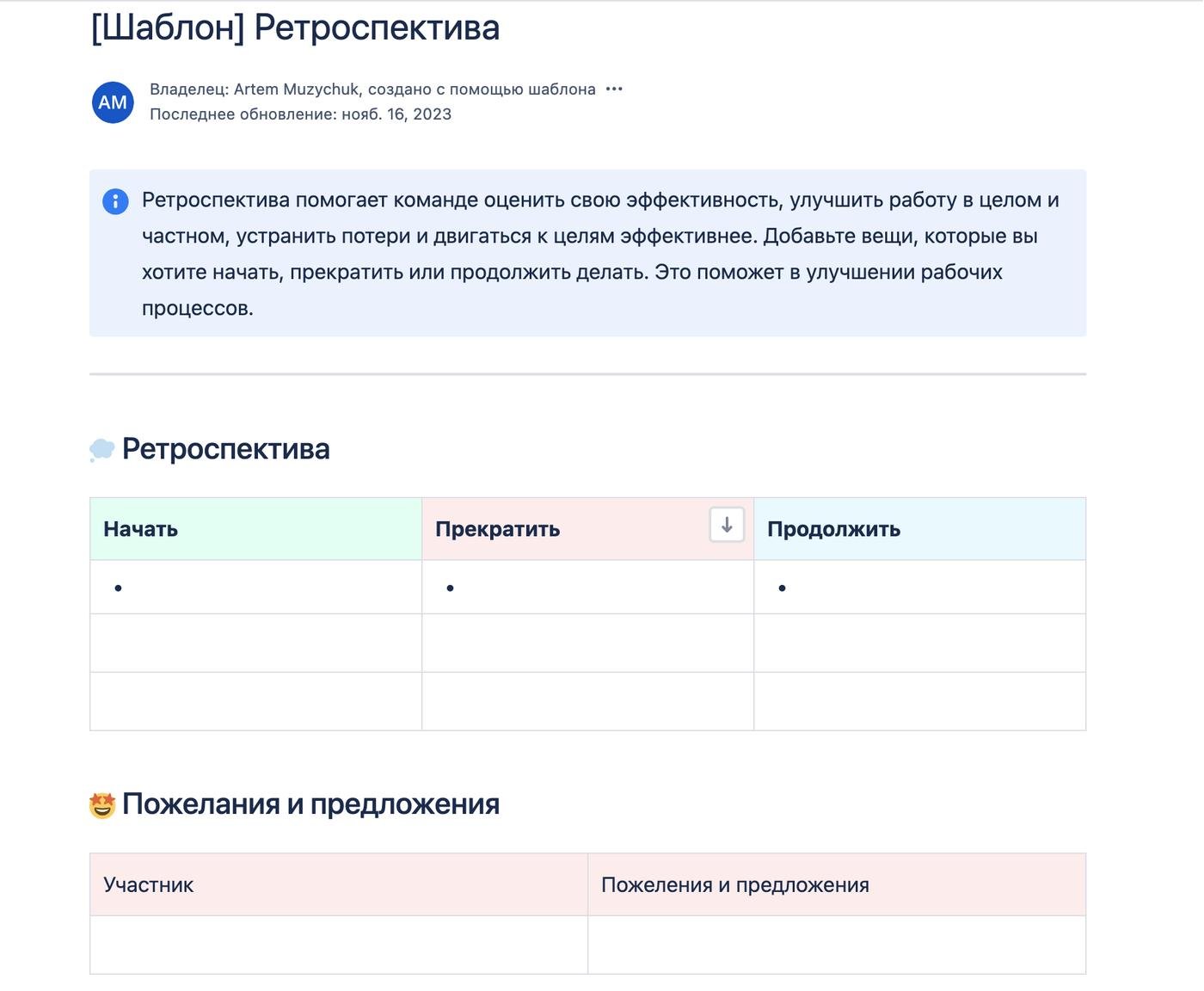
Task: Click the page title [Шаблон] Ретроспектива
Action: pyautogui.click(x=295, y=28)
